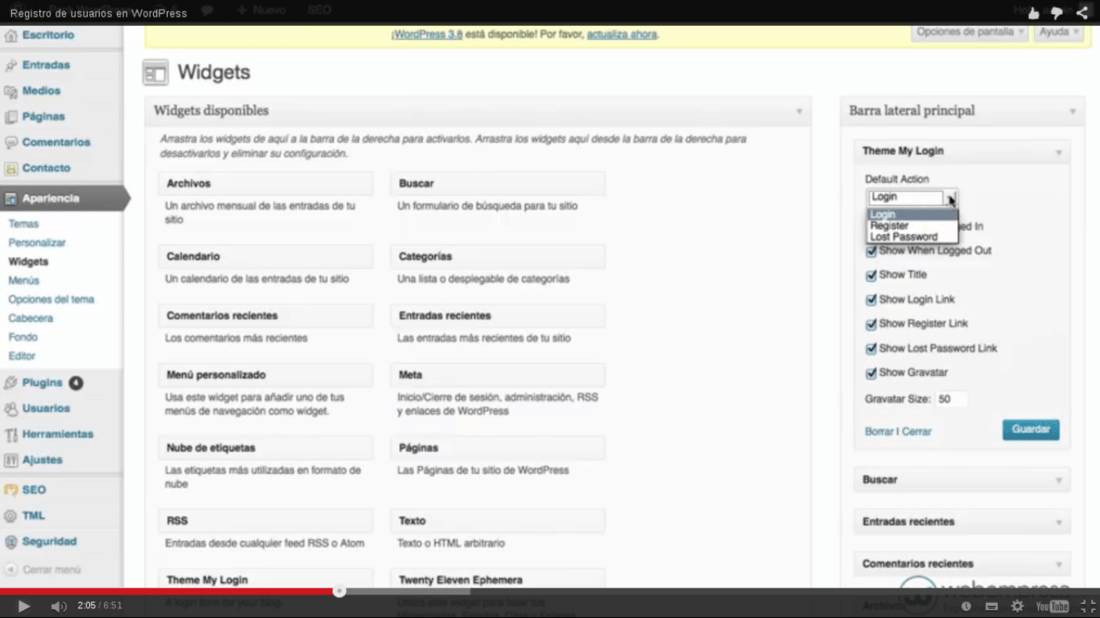
Task: Dislike the video with thumbs down icon
Action: (x=1057, y=13)
